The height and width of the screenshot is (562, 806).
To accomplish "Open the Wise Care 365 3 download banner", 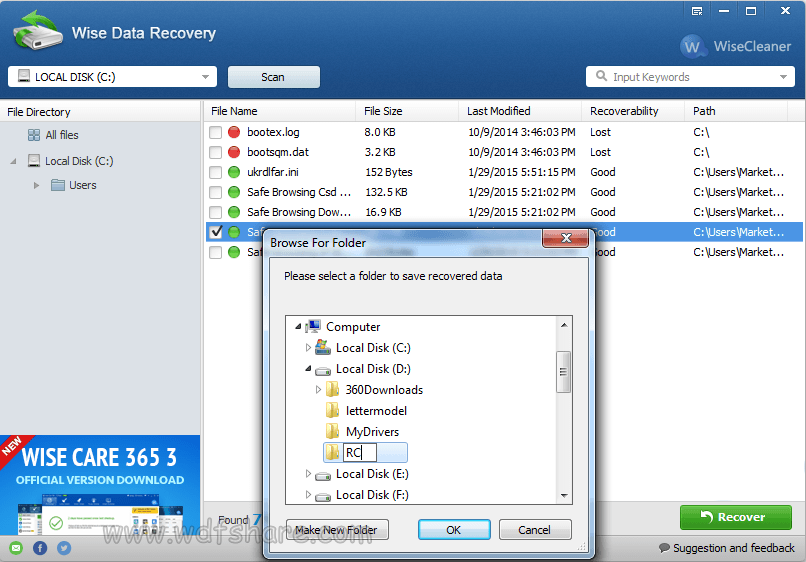I will pos(100,485).
